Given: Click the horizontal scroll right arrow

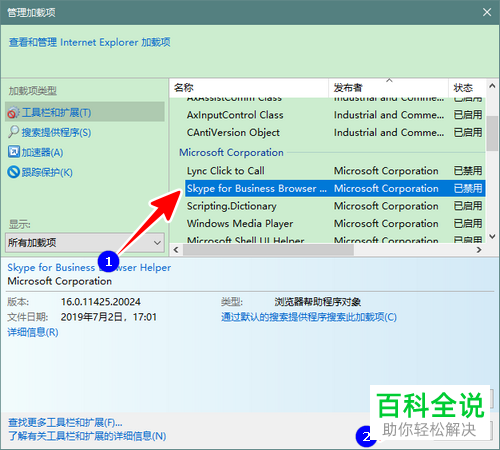Looking at the screenshot, I should [479, 249].
